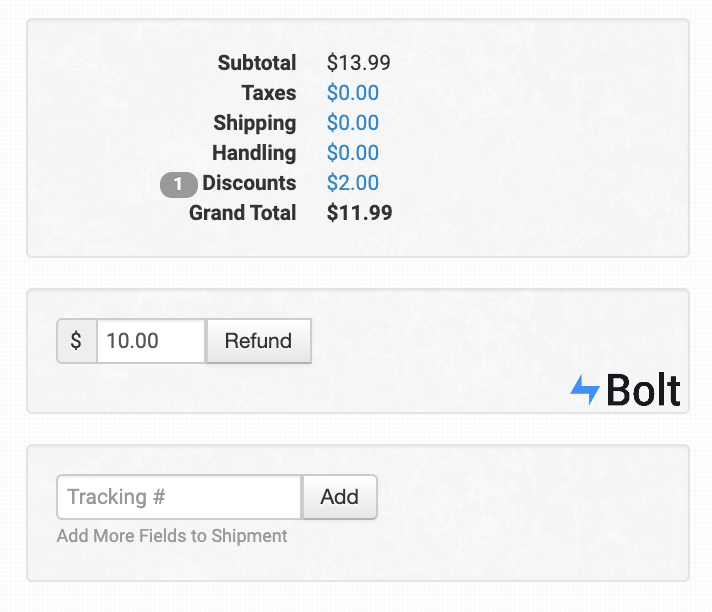Click the dollar sign prefix box
This screenshot has height=612, width=712.
coord(77,341)
